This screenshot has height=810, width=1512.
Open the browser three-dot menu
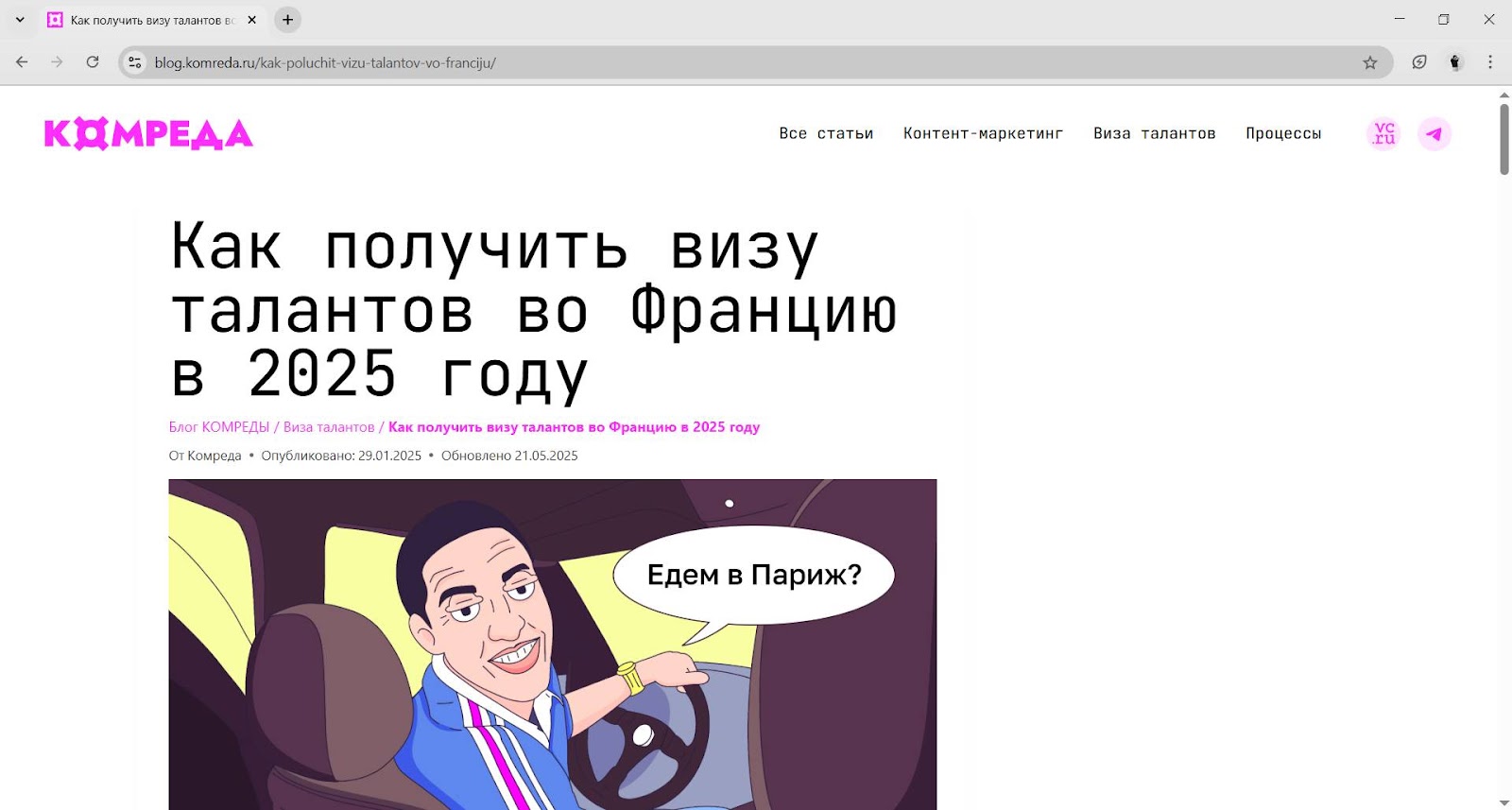(1489, 62)
